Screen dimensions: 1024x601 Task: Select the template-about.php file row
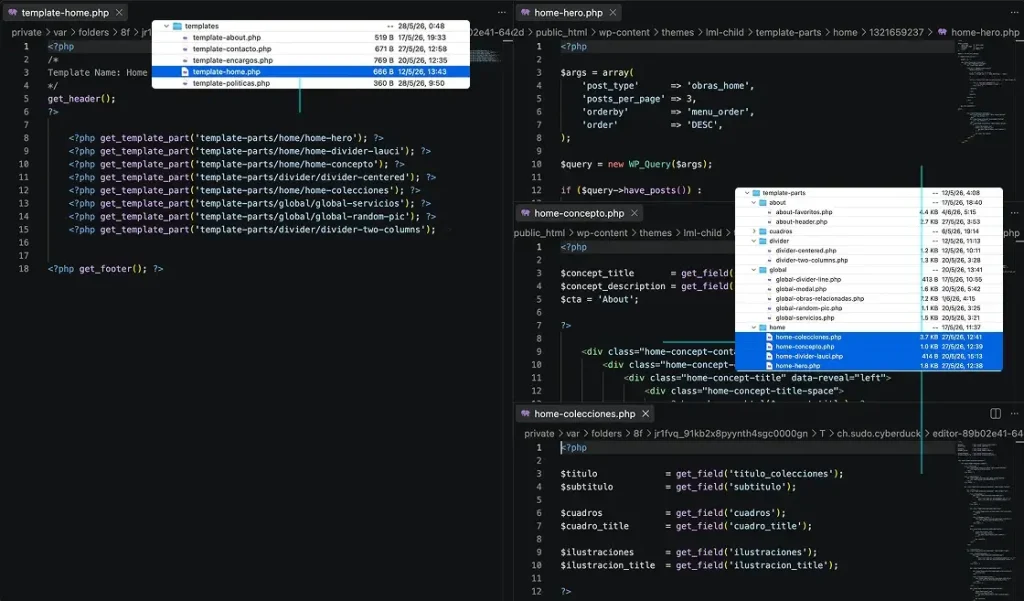tap(311, 37)
